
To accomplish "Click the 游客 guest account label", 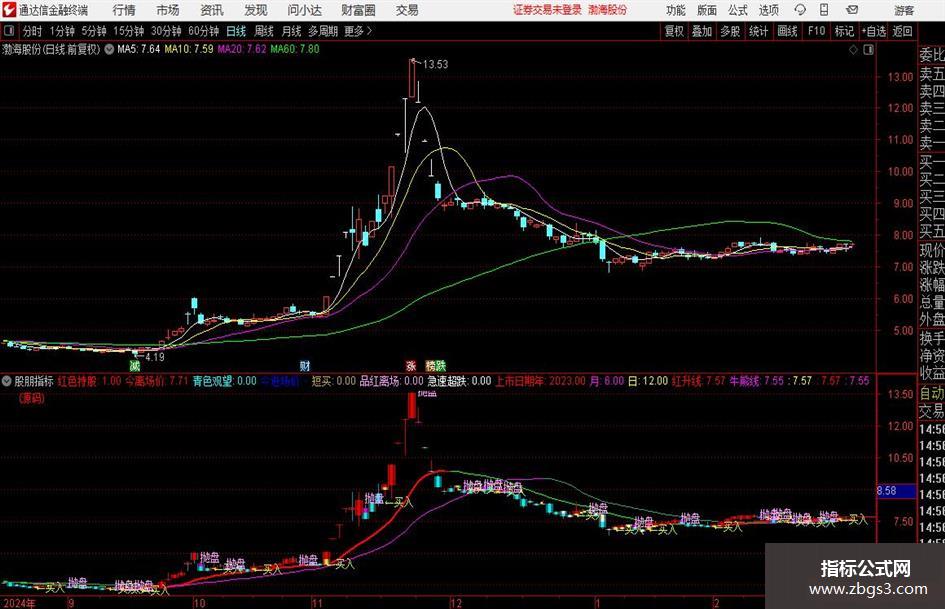I will coord(904,10).
